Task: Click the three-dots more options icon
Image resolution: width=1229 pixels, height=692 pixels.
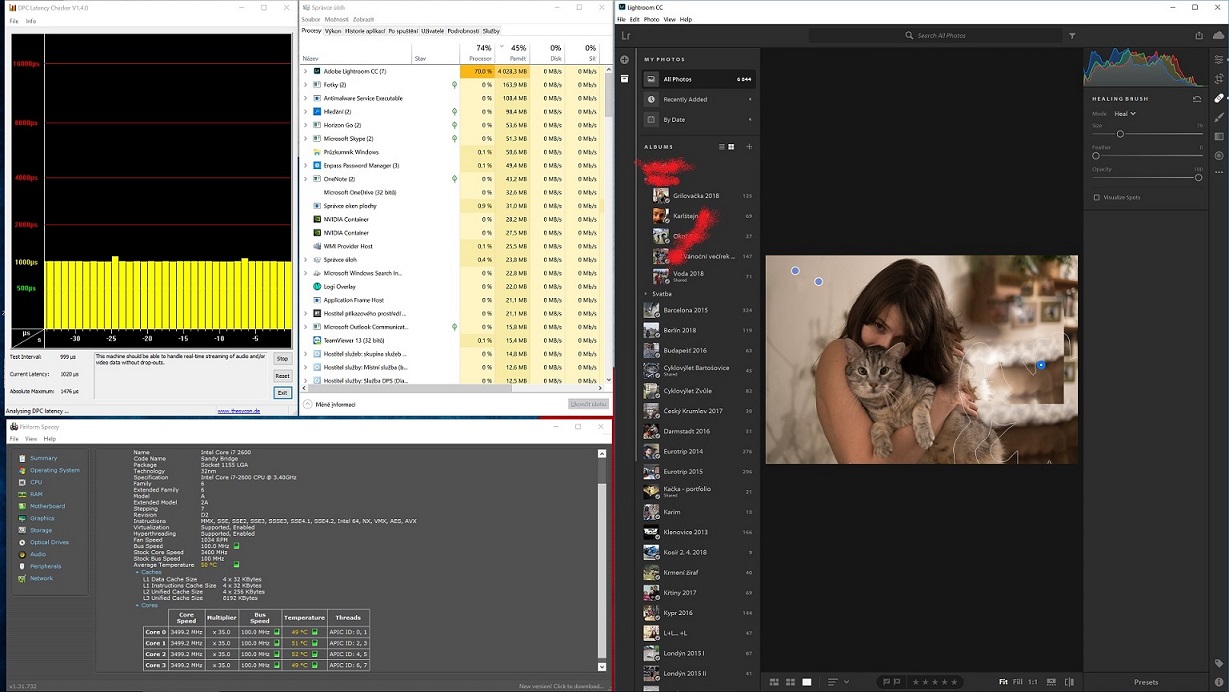Action: pos(1219,172)
